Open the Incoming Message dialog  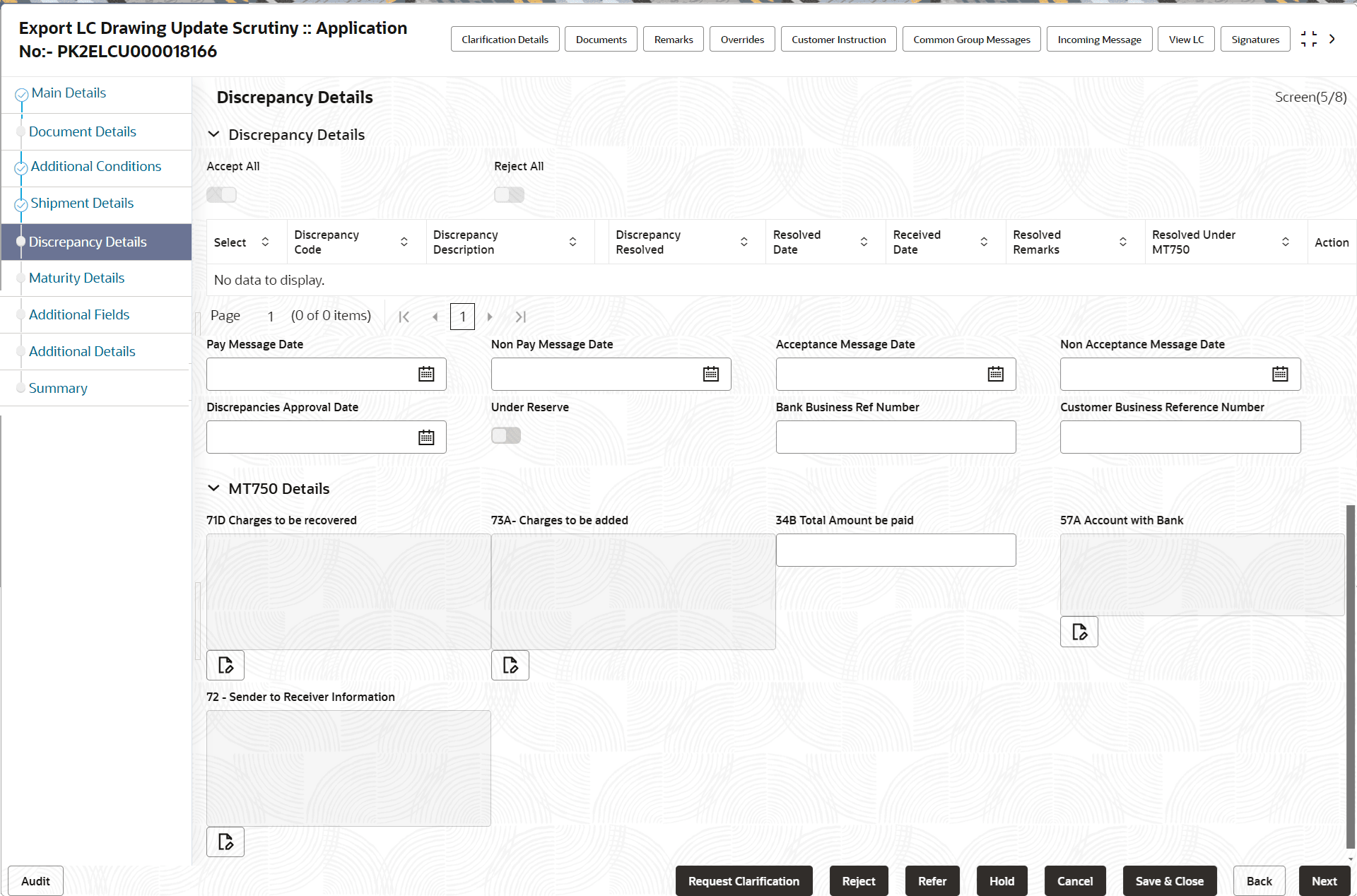pyautogui.click(x=1099, y=39)
